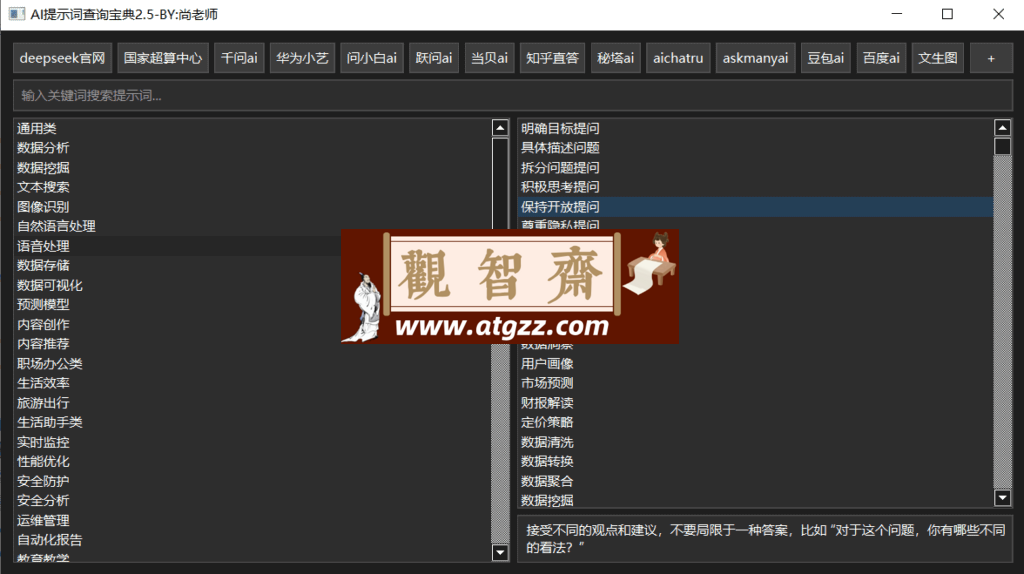The height and width of the screenshot is (574, 1024).
Task: Select the 用户画像 prompt
Action: click(x=756, y=364)
